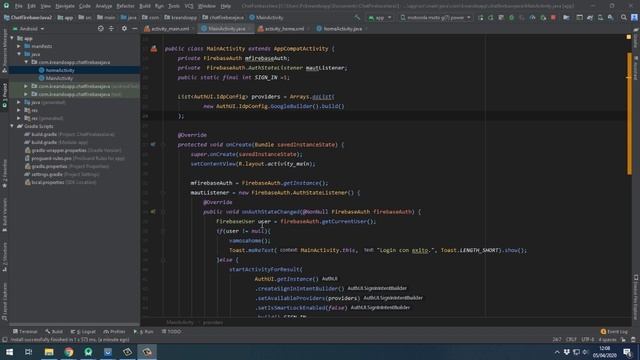Click 'user' variable in FirebaseUser line
The height and width of the screenshot is (360, 640).
click(x=264, y=221)
